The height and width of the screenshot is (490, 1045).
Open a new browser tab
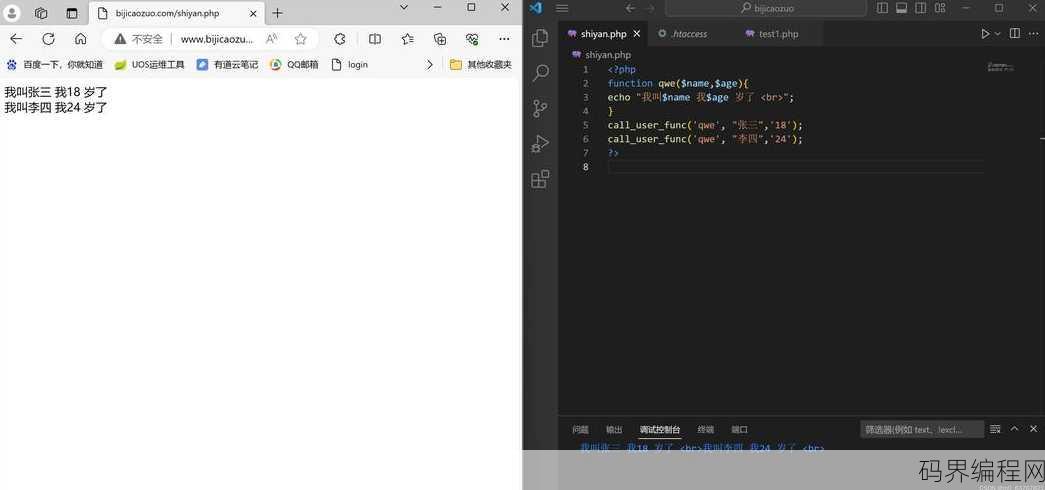(x=277, y=13)
